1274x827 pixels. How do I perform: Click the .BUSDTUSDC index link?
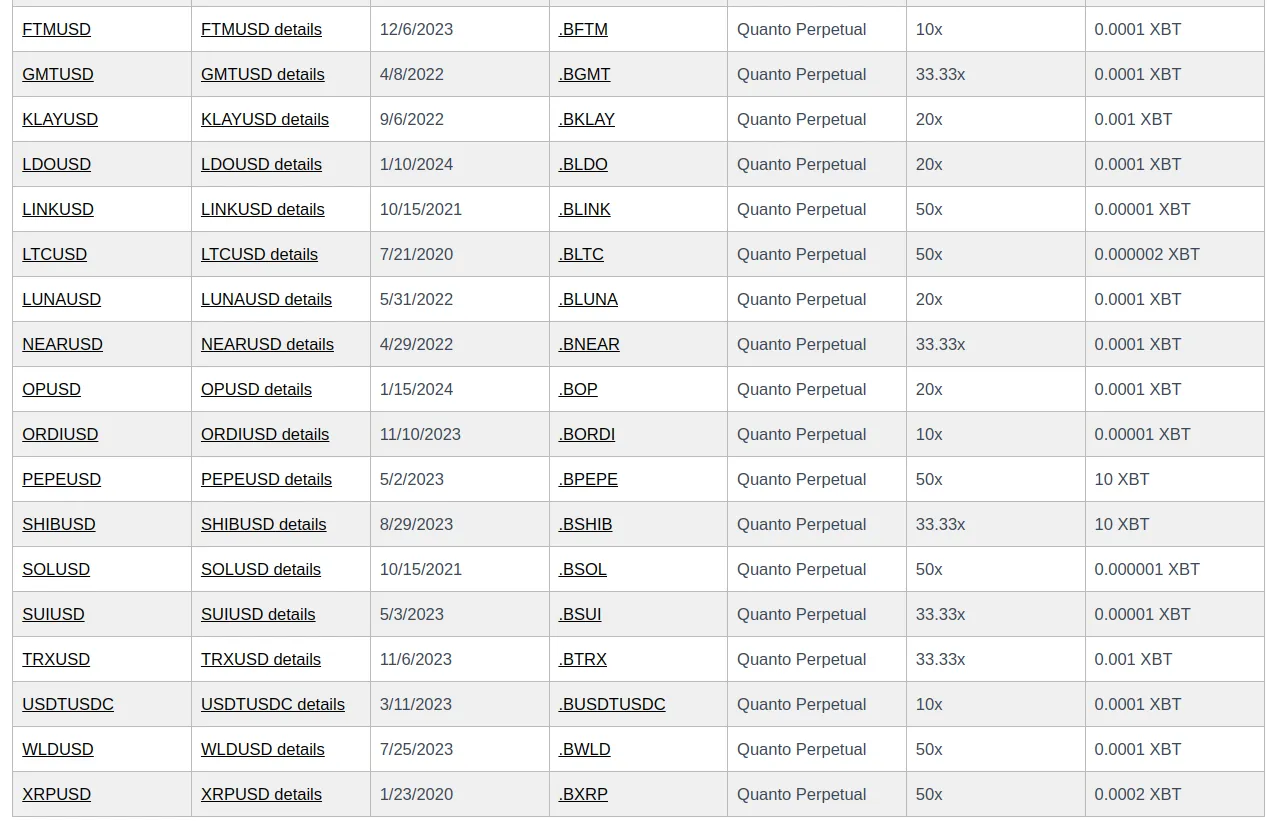coord(611,704)
